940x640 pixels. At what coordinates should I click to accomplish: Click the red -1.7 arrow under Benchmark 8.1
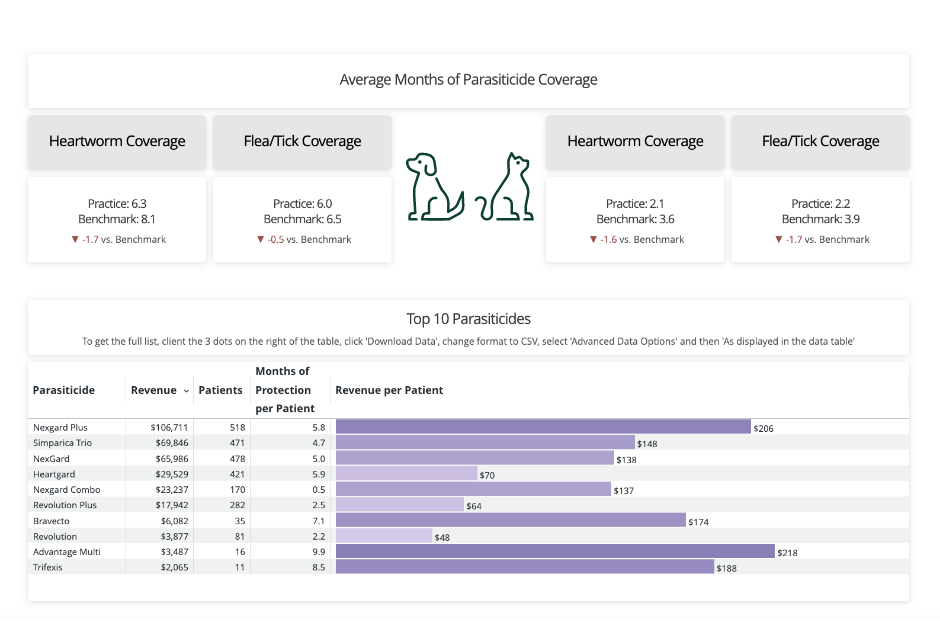[x=75, y=239]
